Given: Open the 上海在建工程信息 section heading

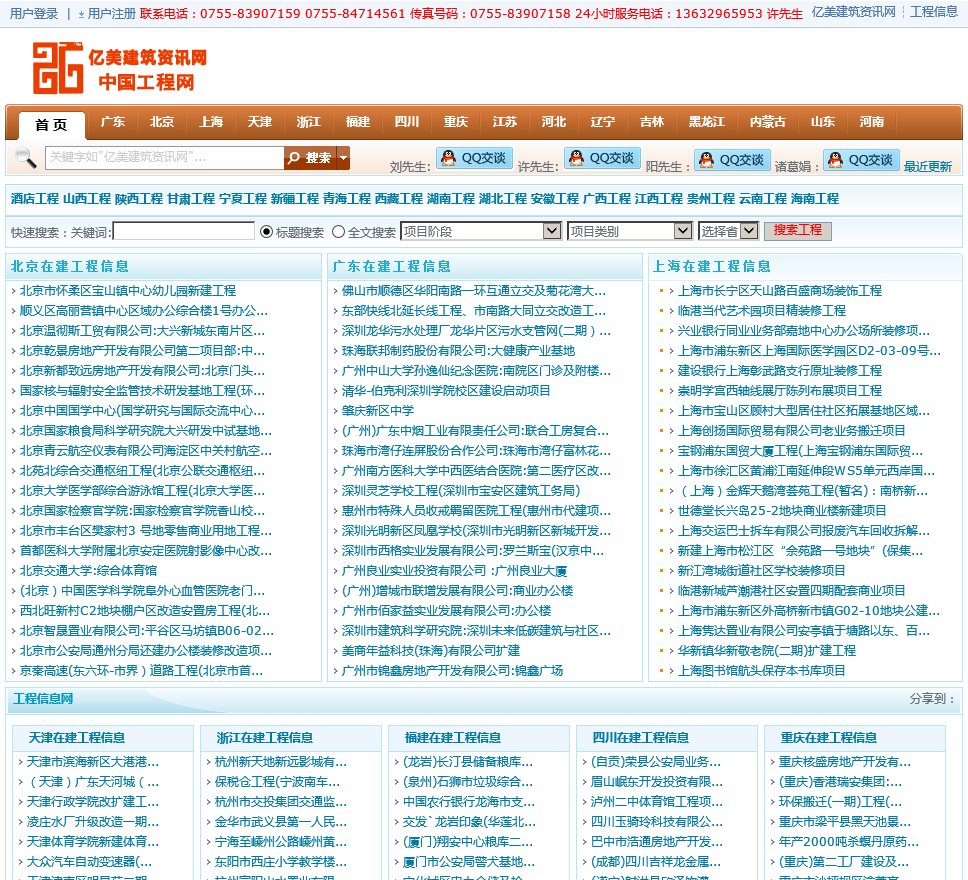Looking at the screenshot, I should (x=712, y=266).
